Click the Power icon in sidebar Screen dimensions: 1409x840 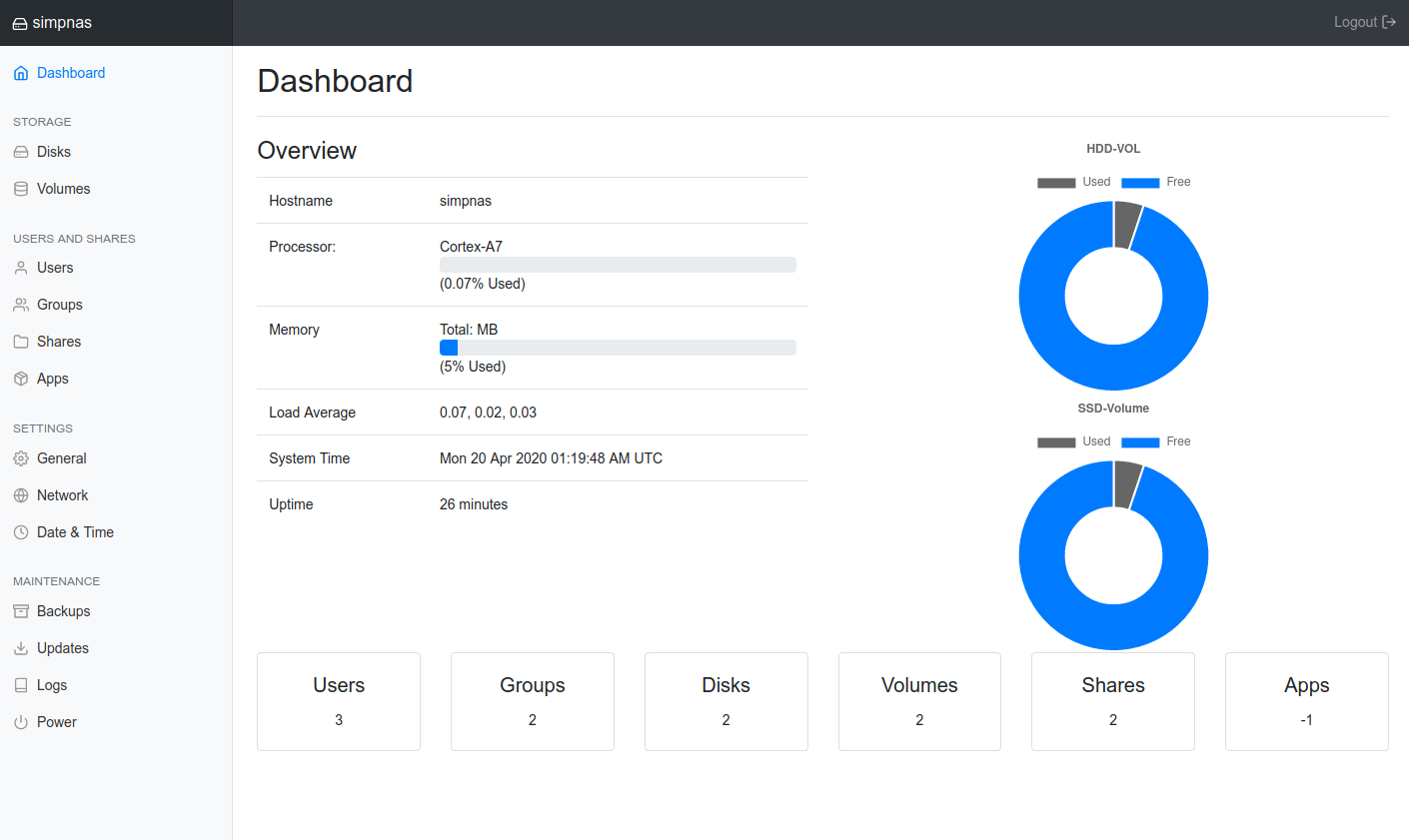click(x=21, y=722)
